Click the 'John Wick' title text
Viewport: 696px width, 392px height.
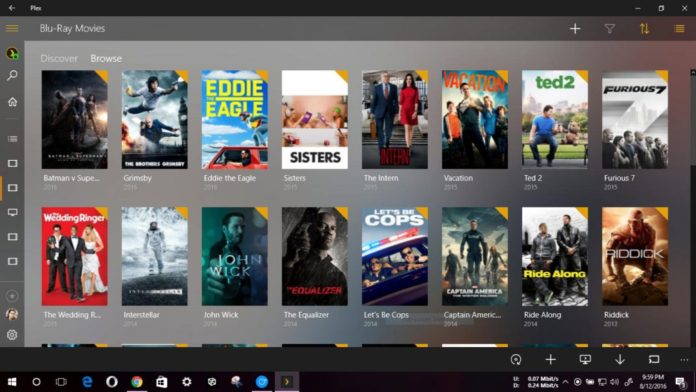coord(221,315)
